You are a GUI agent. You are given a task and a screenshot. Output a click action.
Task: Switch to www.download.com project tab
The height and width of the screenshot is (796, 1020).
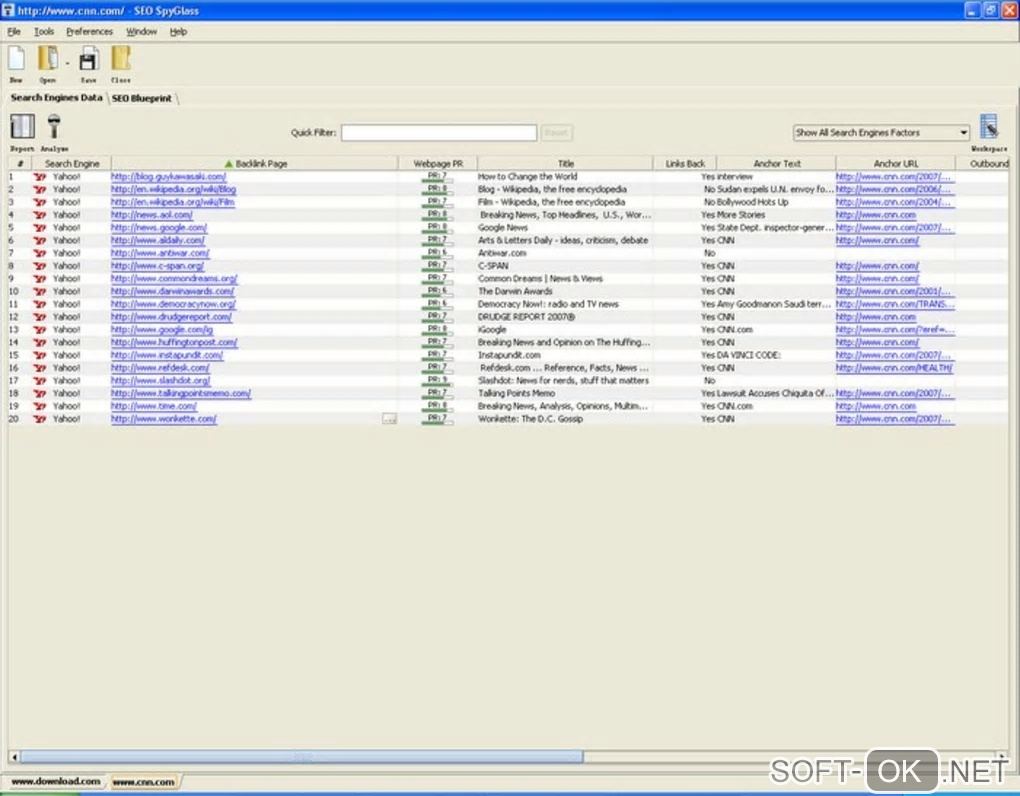56,781
